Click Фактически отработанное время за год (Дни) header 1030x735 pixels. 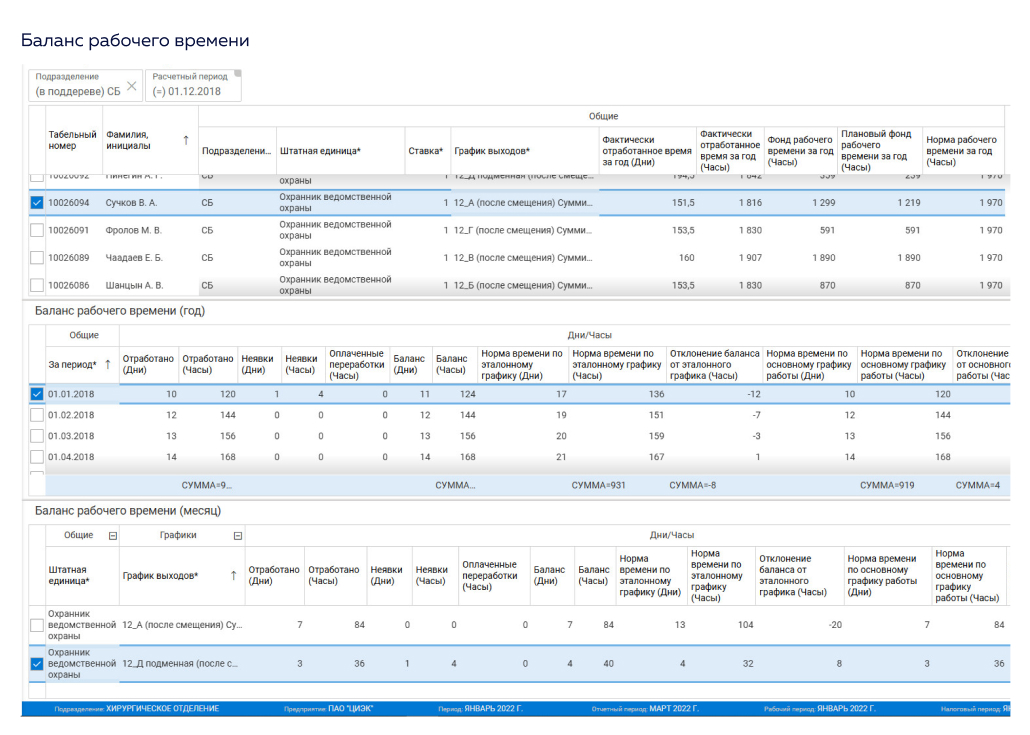647,151
